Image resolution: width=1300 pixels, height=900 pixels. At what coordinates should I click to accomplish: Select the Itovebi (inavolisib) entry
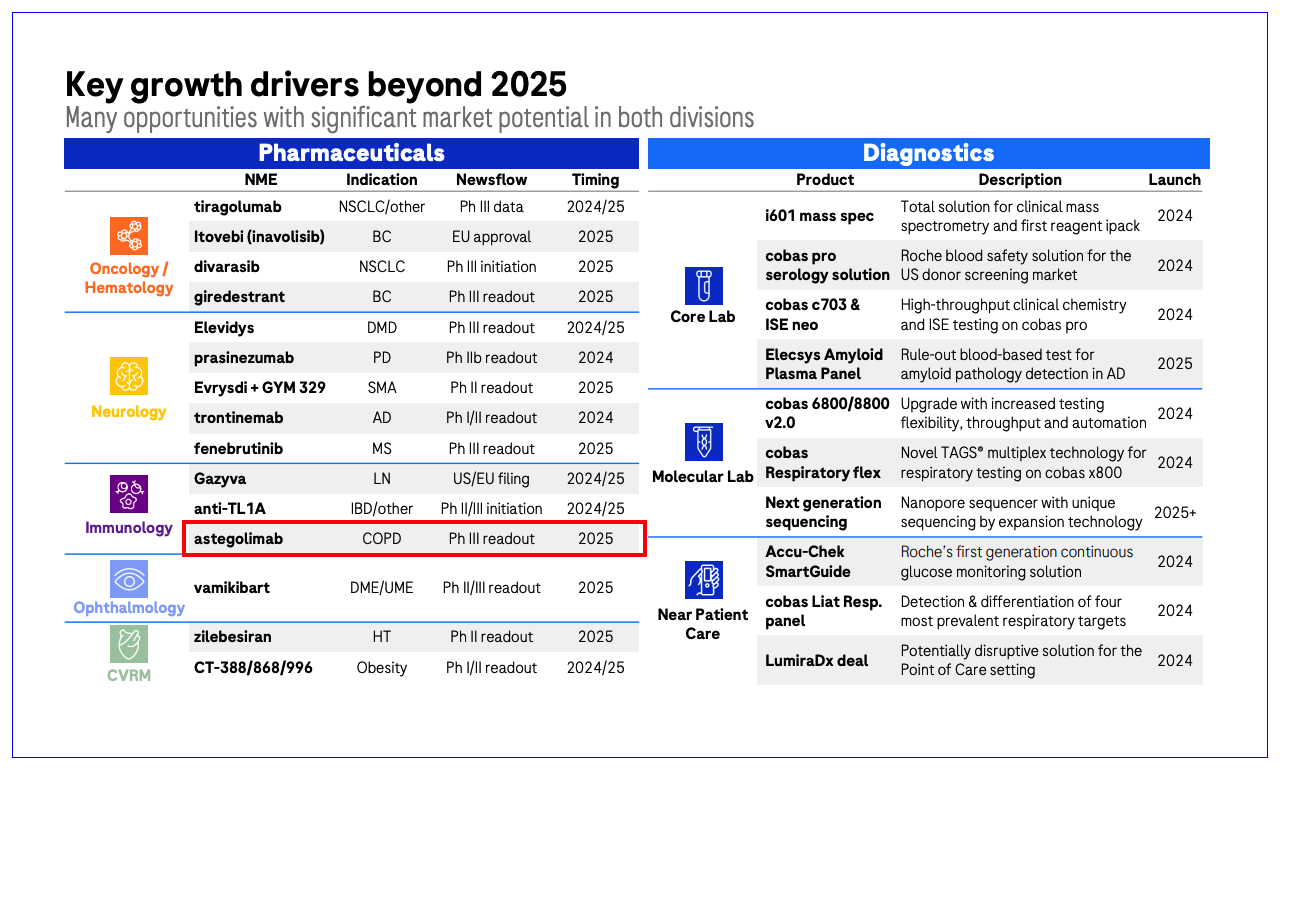click(x=259, y=237)
